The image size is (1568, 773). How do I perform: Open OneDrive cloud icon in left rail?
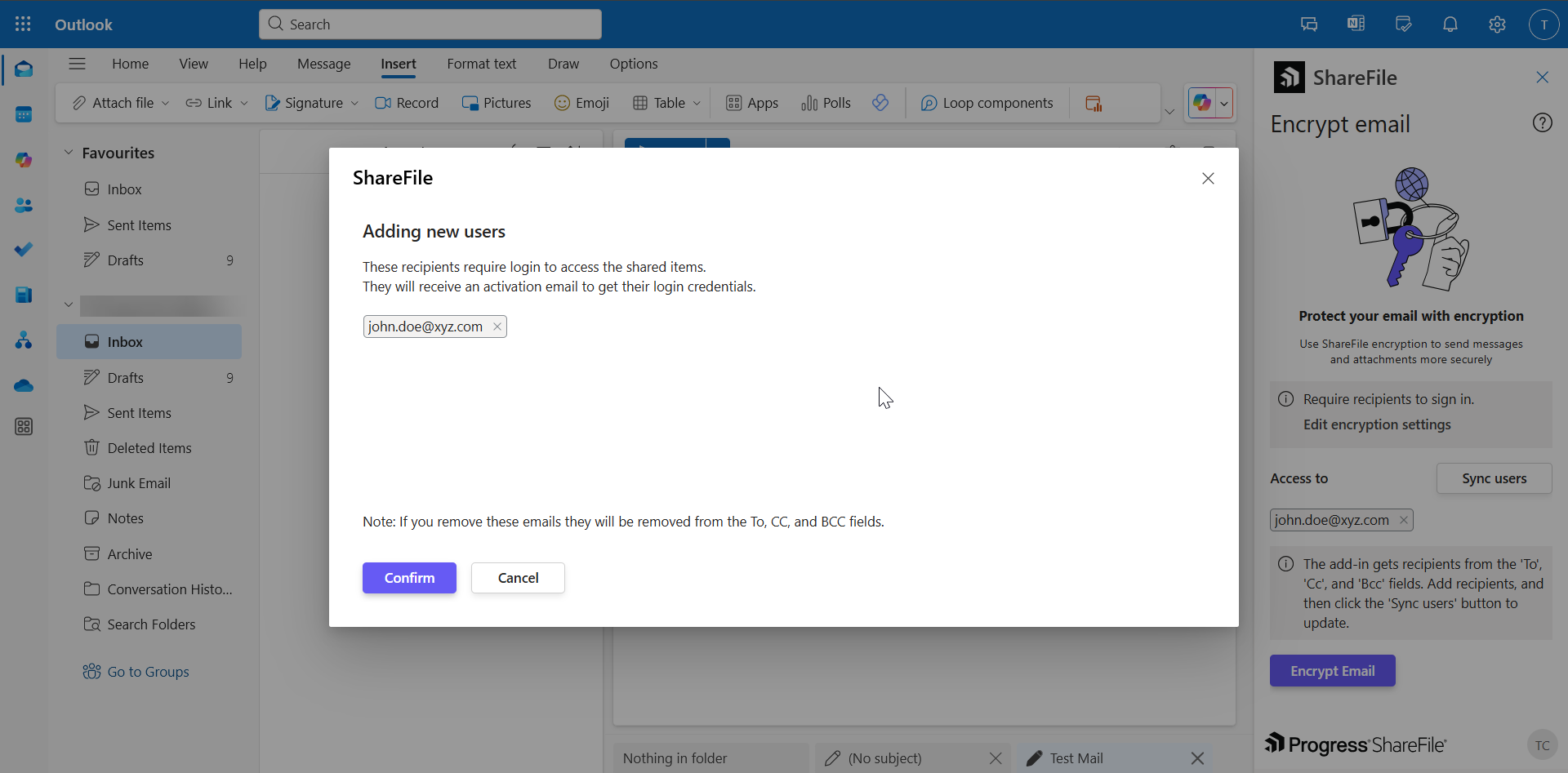click(24, 385)
